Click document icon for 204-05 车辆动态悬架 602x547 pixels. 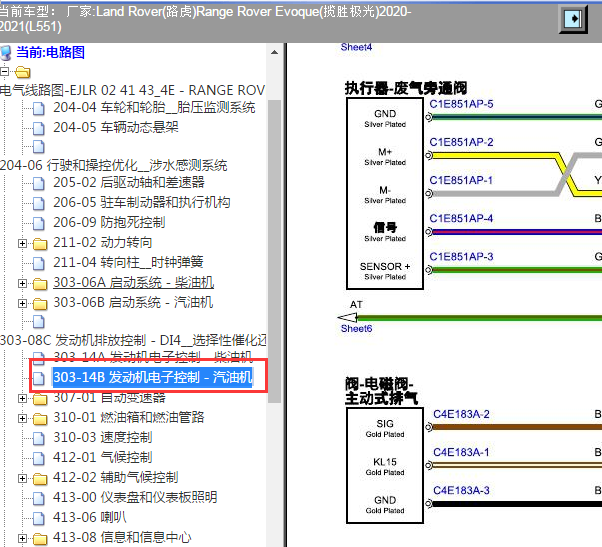39,128
